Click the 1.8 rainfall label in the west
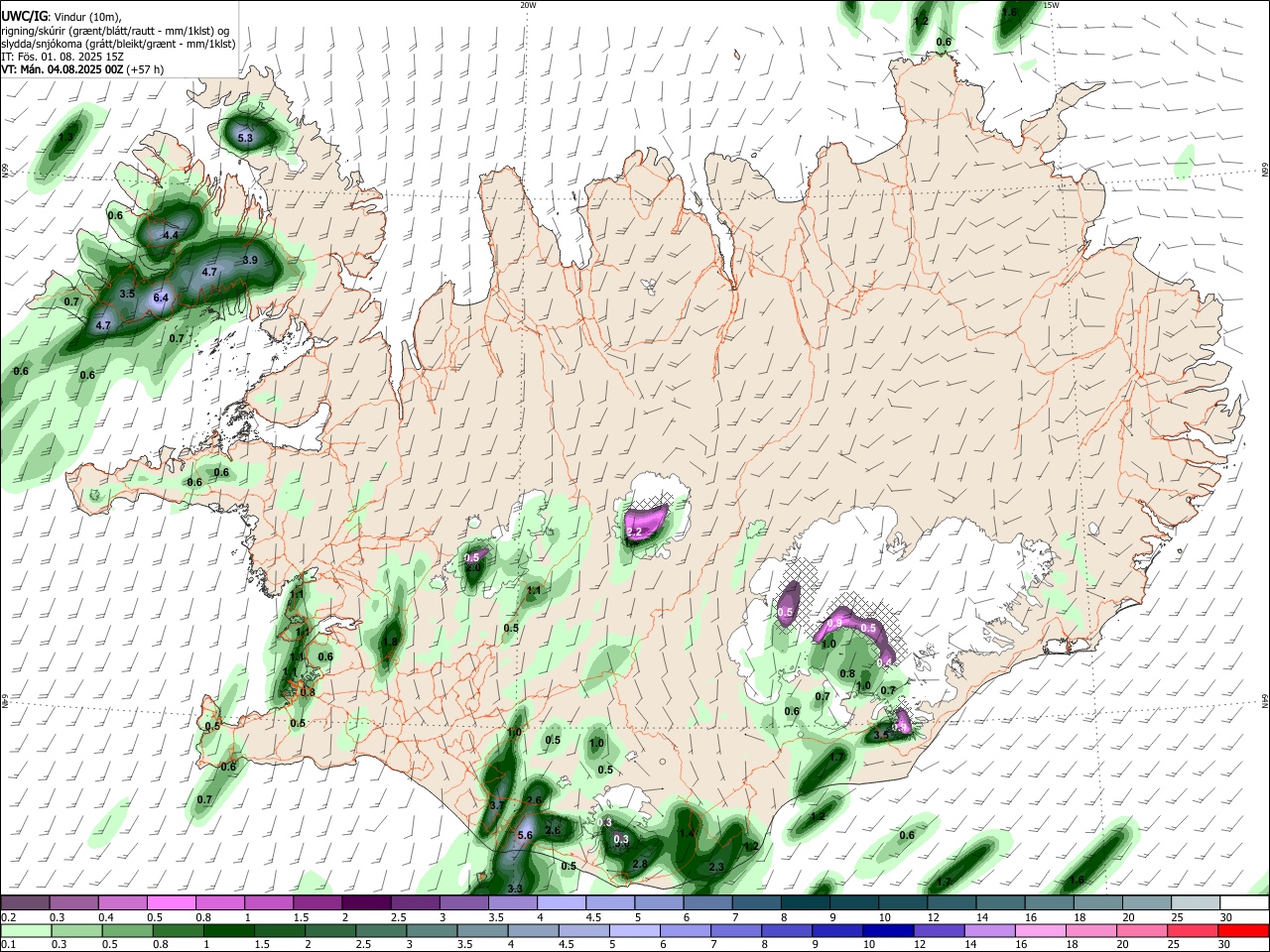Image resolution: width=1270 pixels, height=952 pixels. (x=390, y=642)
